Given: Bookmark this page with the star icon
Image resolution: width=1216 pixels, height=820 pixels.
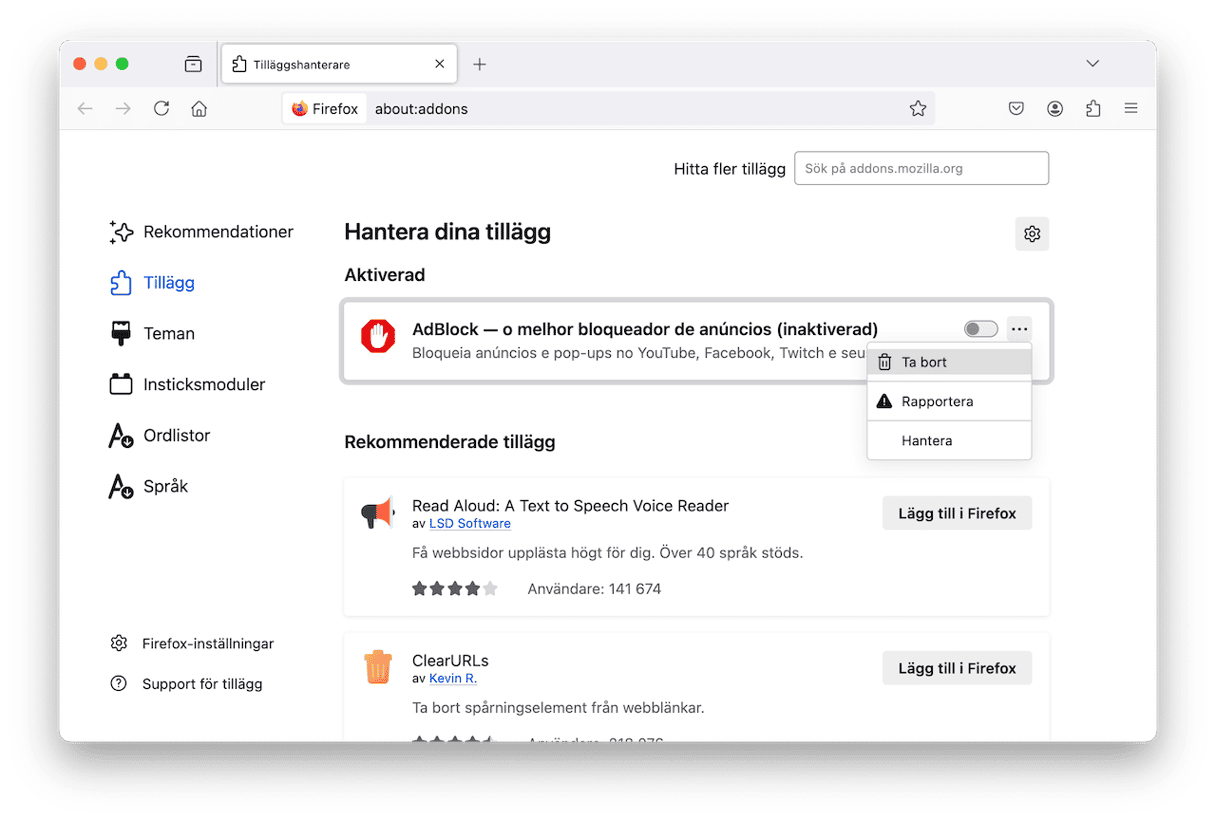Looking at the screenshot, I should tap(918, 109).
